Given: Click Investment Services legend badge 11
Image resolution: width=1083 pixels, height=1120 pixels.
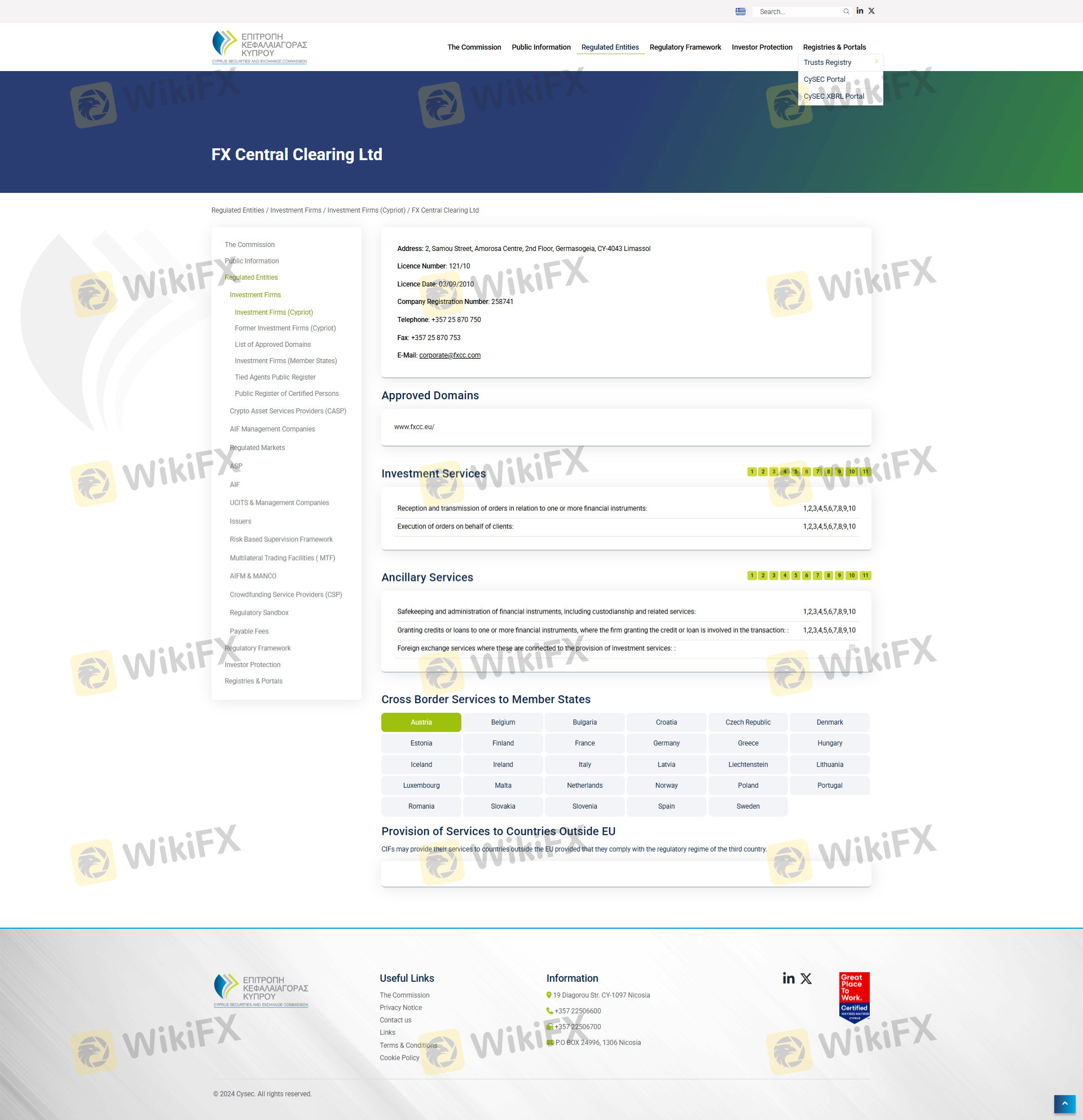Looking at the screenshot, I should (x=865, y=471).
